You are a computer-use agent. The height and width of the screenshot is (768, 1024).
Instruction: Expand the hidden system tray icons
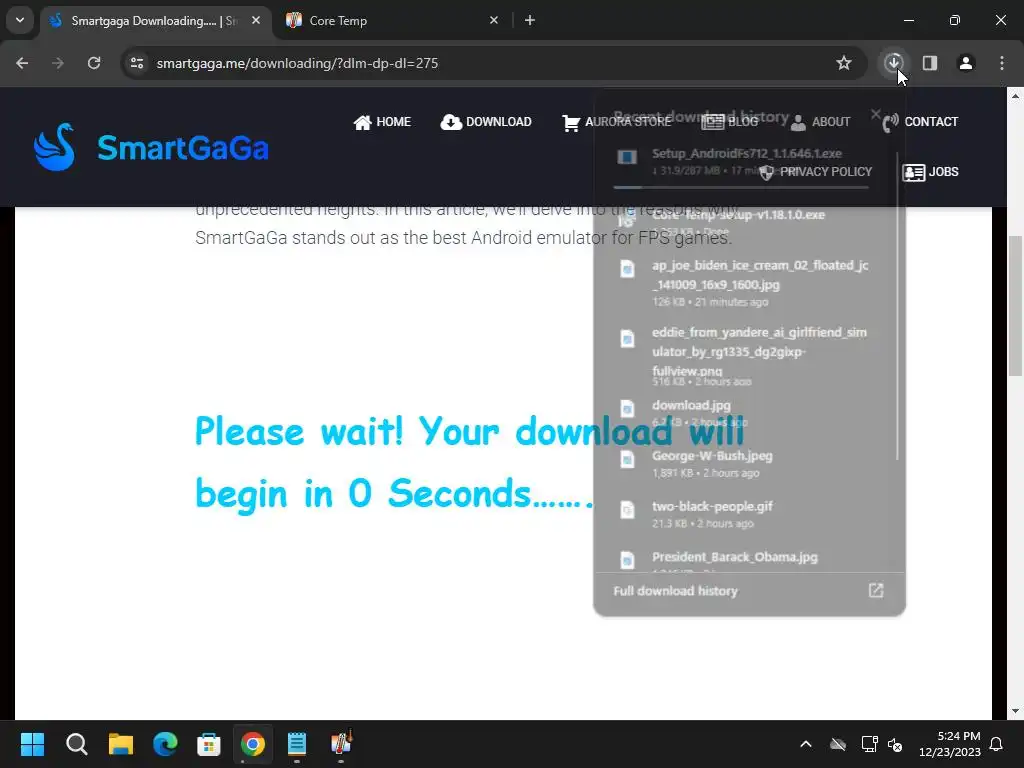click(x=806, y=744)
